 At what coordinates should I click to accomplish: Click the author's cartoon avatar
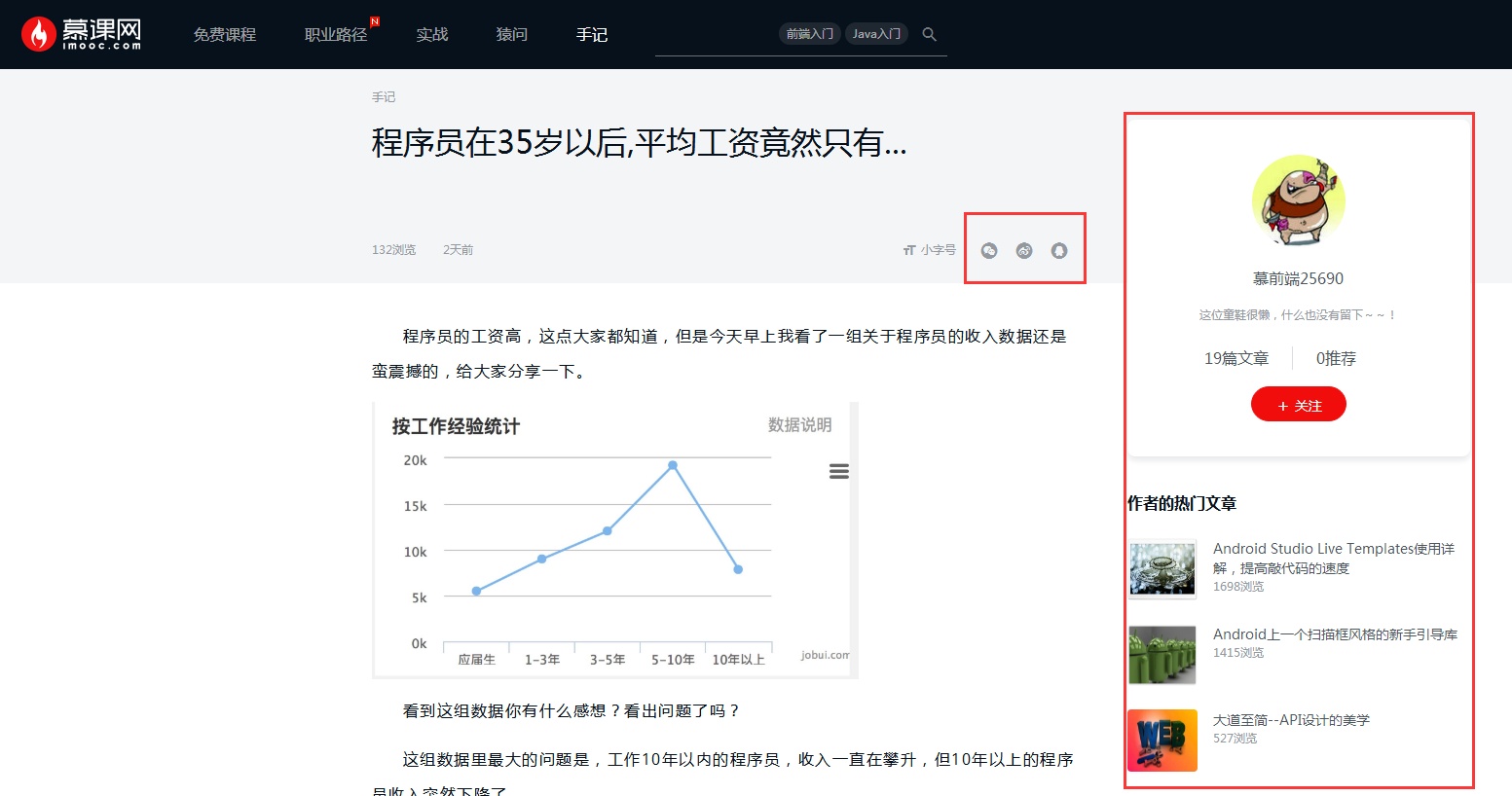[1298, 200]
